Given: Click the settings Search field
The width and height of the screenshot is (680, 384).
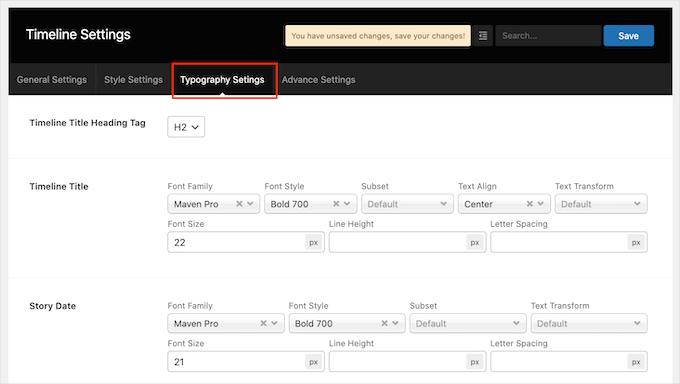Looking at the screenshot, I should coord(548,36).
